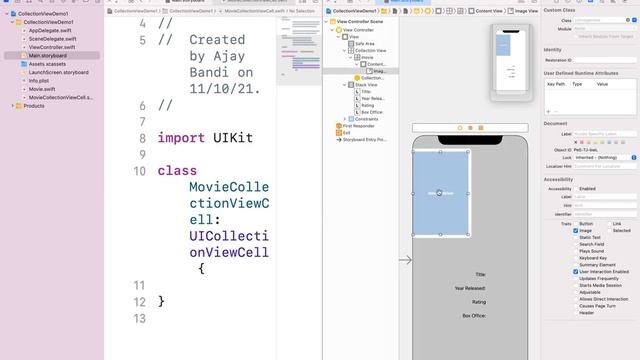640x360 pixels.
Task: Select the Storyboard Entry Point arrow
Action: click(338, 140)
